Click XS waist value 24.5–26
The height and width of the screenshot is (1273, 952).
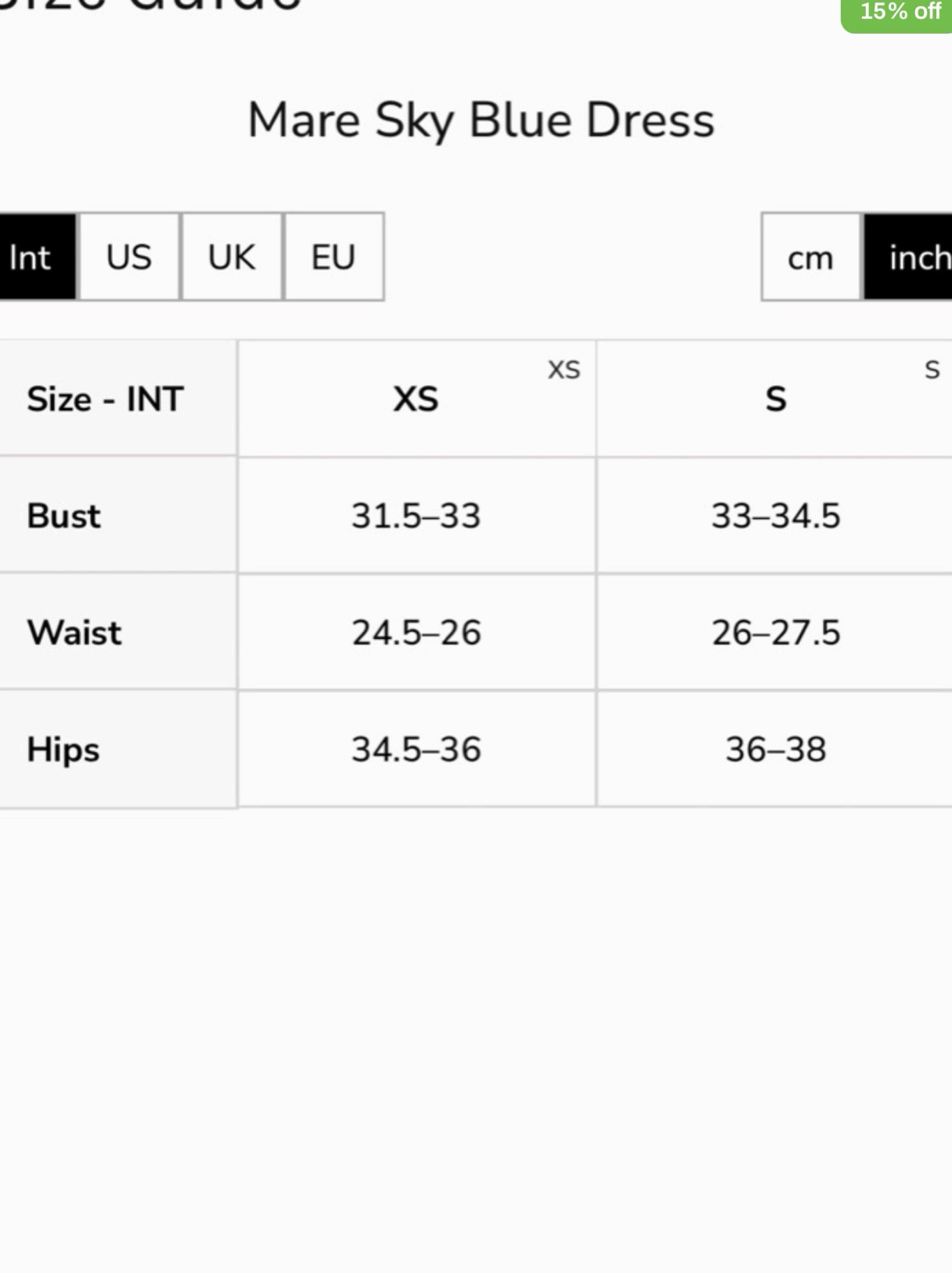(x=416, y=632)
